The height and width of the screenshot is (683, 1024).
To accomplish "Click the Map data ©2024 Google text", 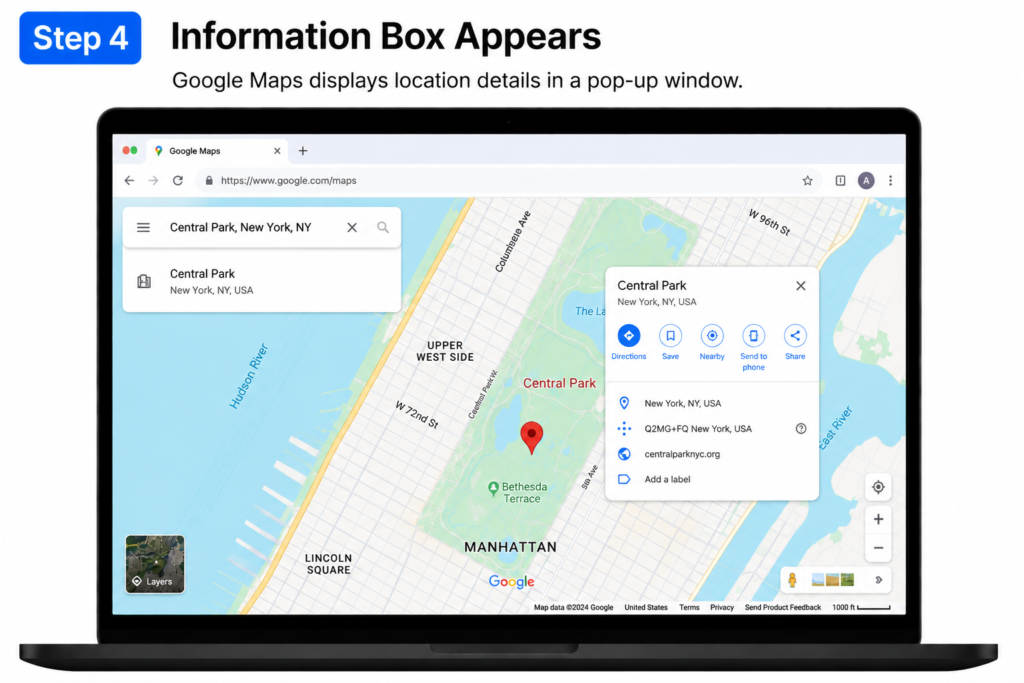I will point(573,607).
